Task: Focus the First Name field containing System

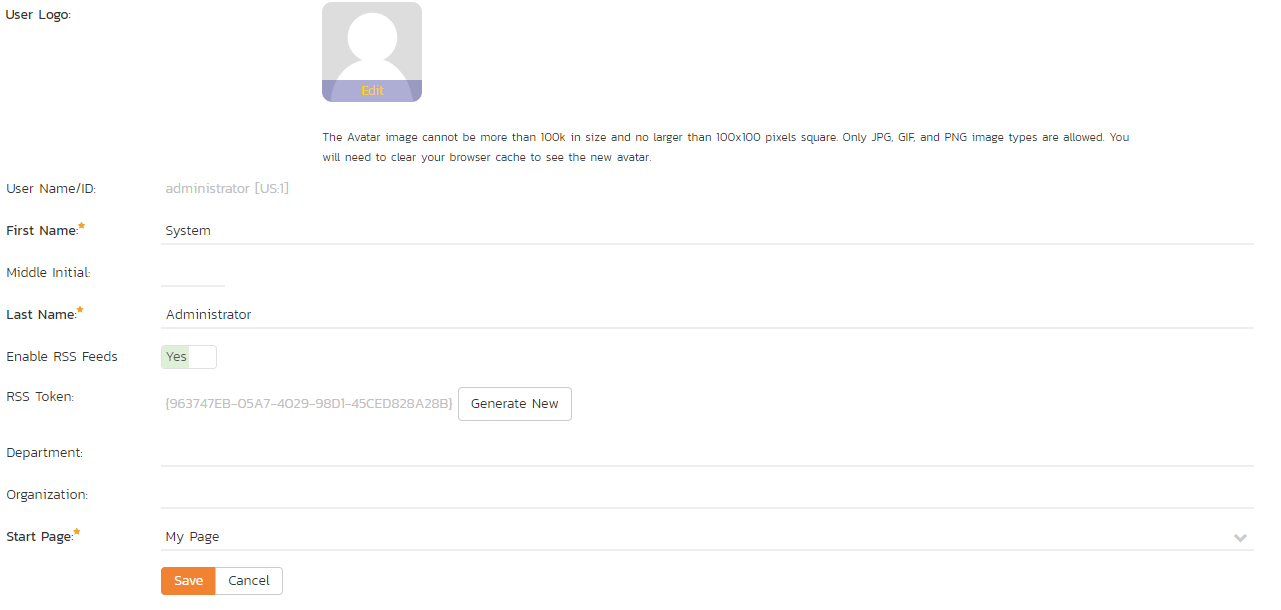Action: coord(707,230)
